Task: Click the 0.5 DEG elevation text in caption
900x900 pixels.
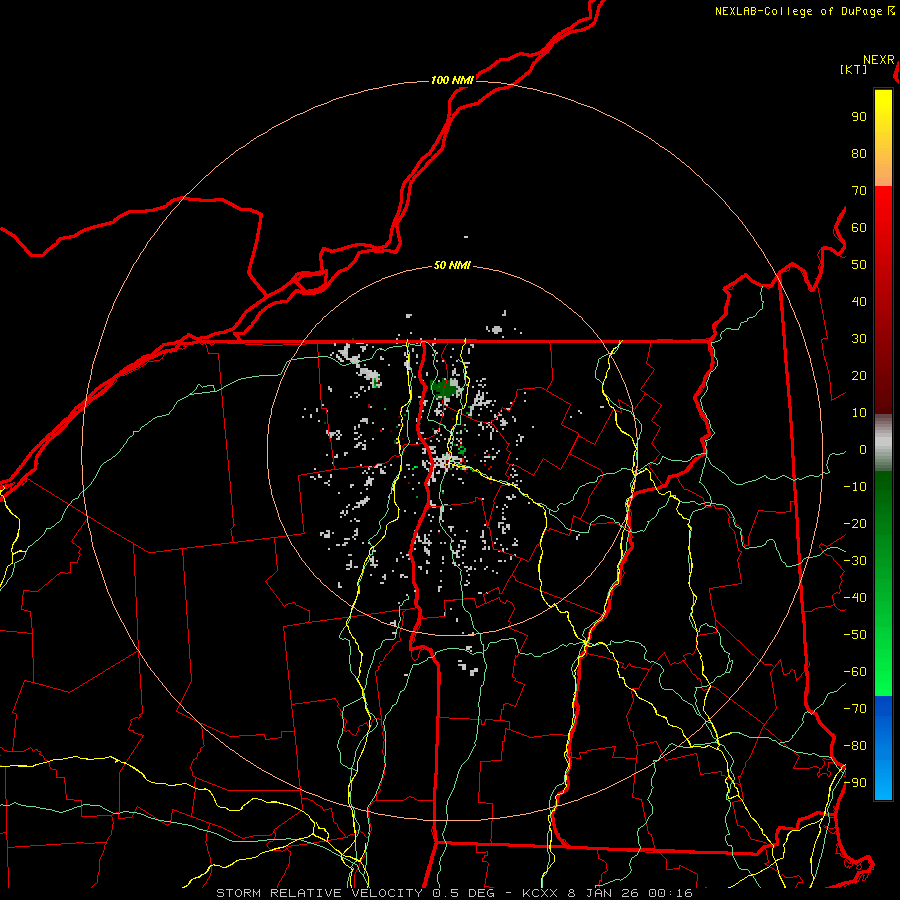Action: click(x=463, y=893)
